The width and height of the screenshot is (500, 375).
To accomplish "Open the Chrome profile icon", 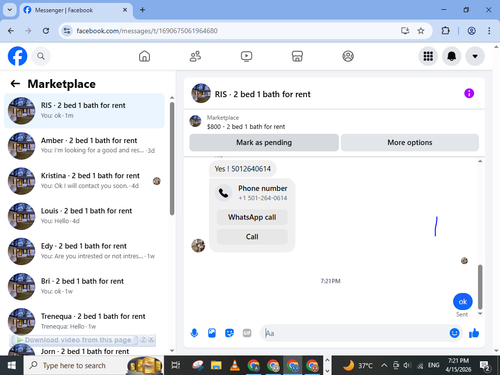I will click(x=471, y=31).
